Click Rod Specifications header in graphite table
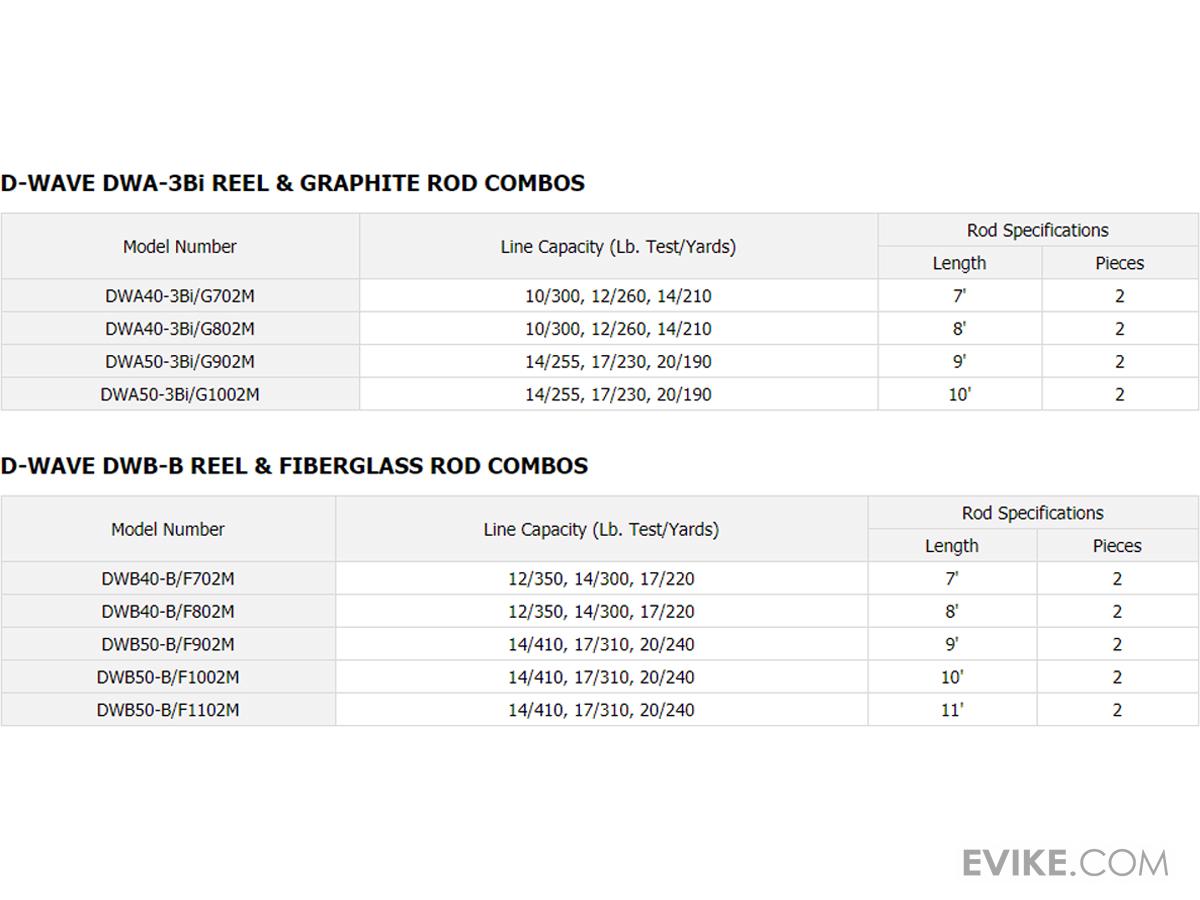 tap(1037, 231)
